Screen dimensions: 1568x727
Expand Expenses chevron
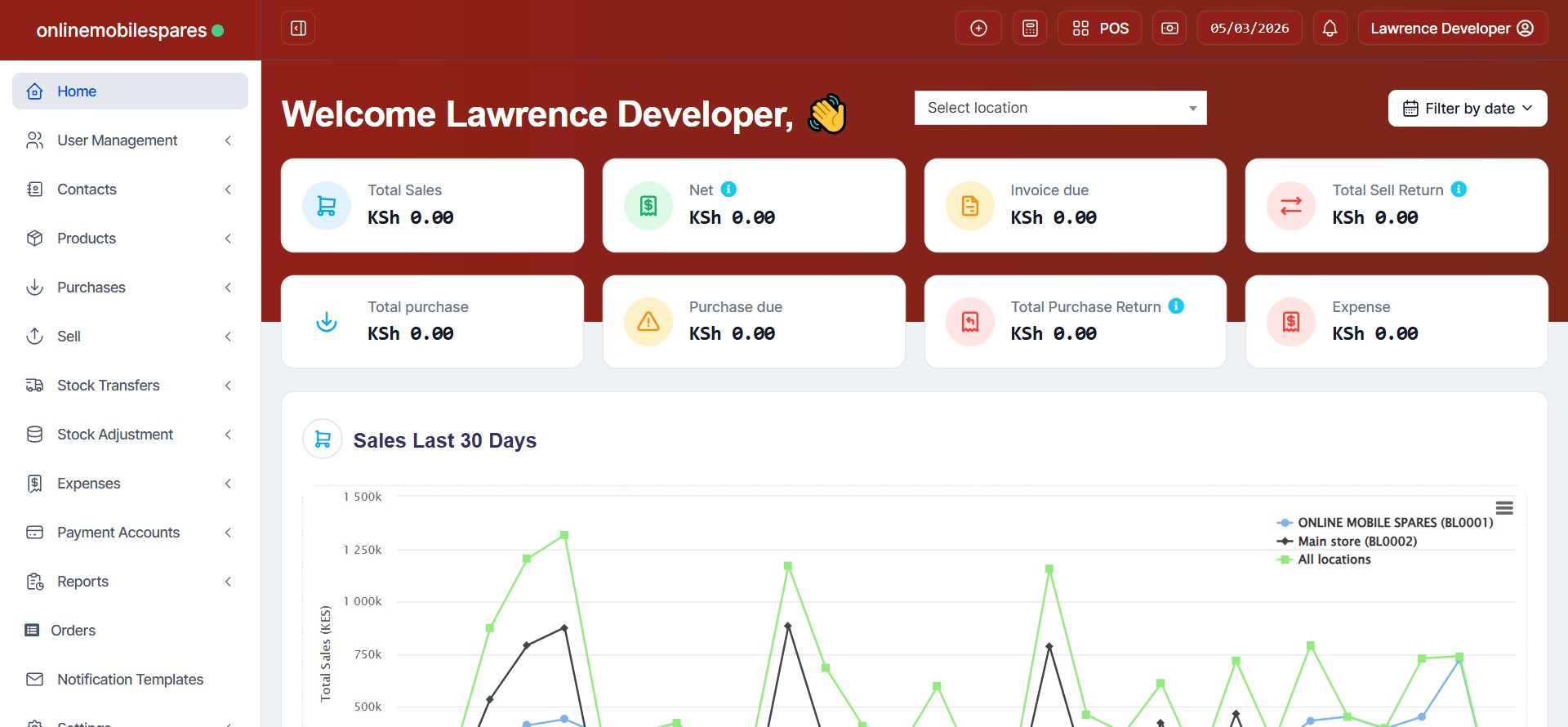click(x=228, y=484)
